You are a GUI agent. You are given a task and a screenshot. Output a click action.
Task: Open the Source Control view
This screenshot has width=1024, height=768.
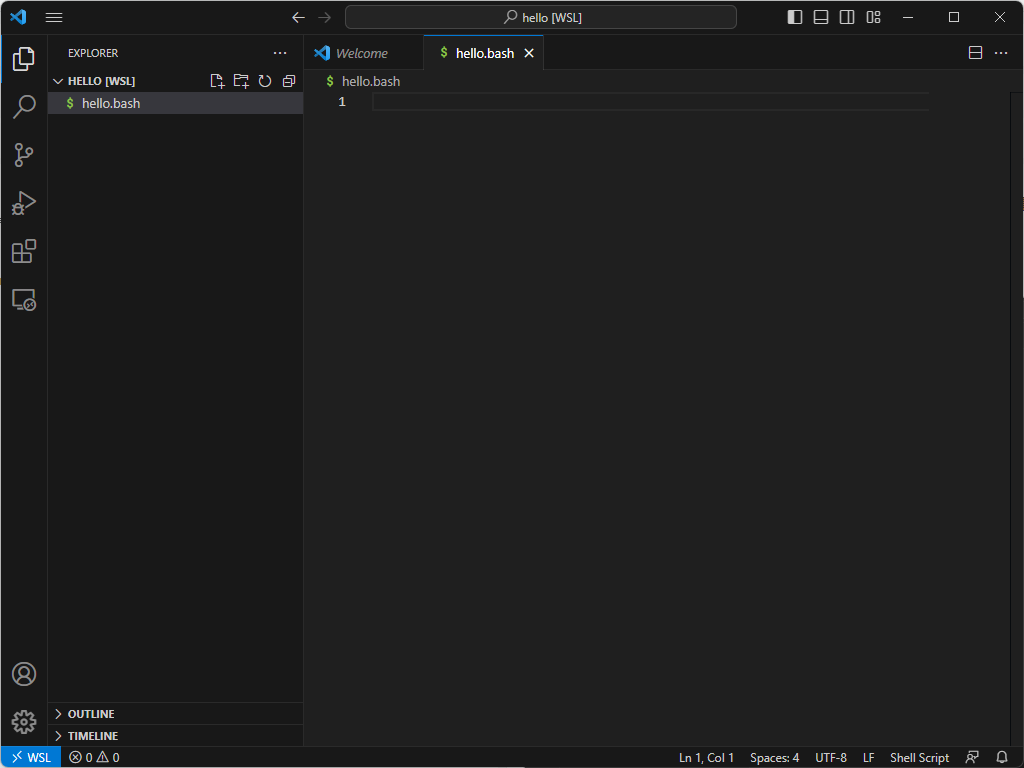pyautogui.click(x=24, y=155)
